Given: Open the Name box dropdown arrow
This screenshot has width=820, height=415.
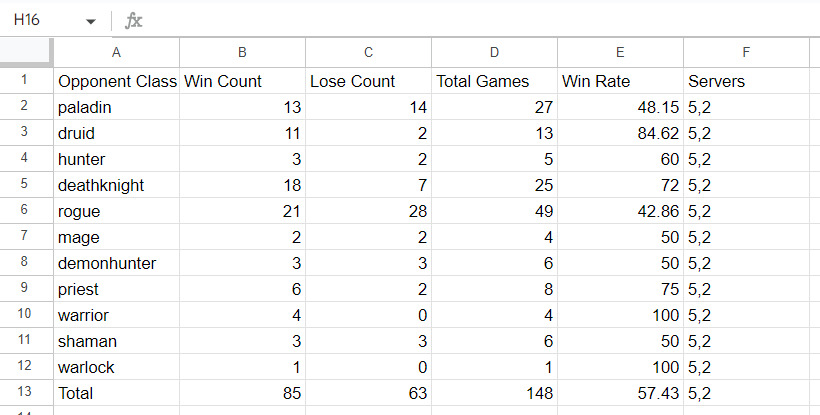Looking at the screenshot, I should point(91,21).
